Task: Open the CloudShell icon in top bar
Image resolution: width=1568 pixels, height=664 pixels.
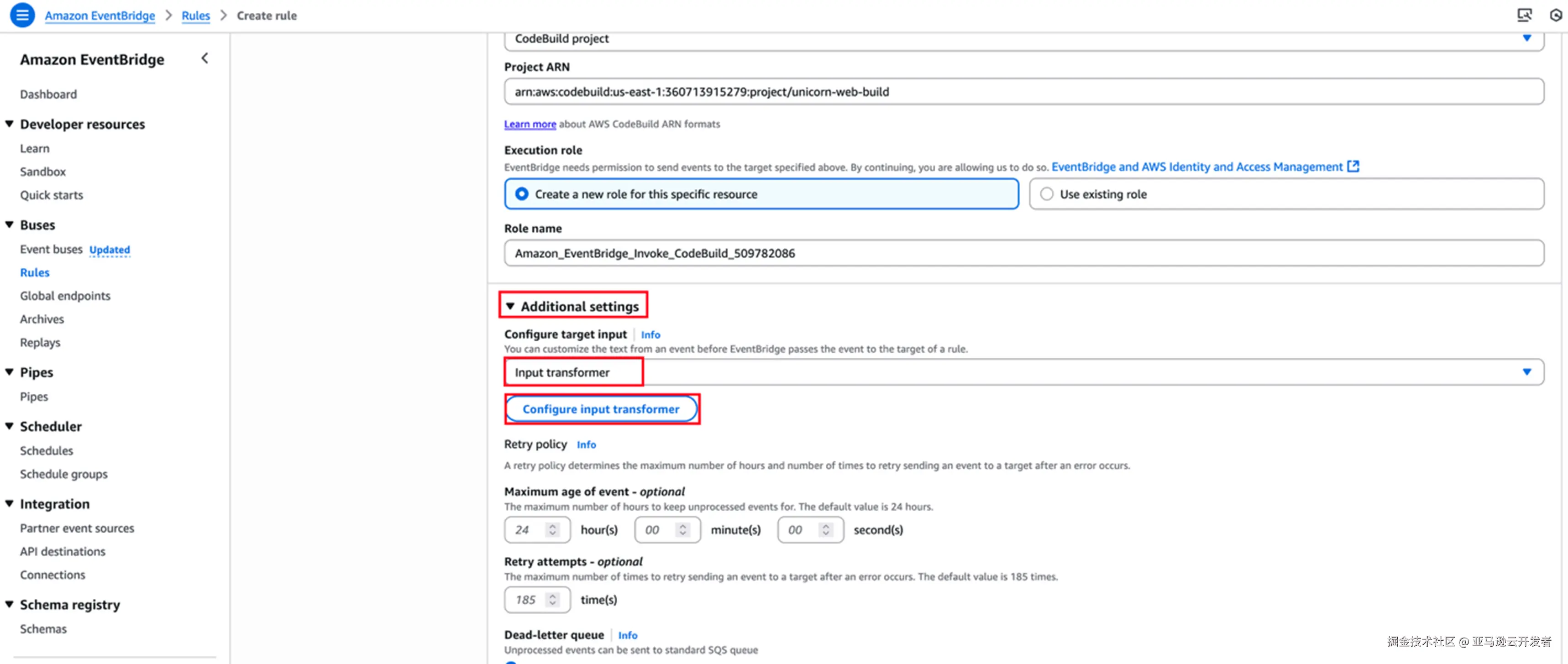Action: pyautogui.click(x=1524, y=15)
